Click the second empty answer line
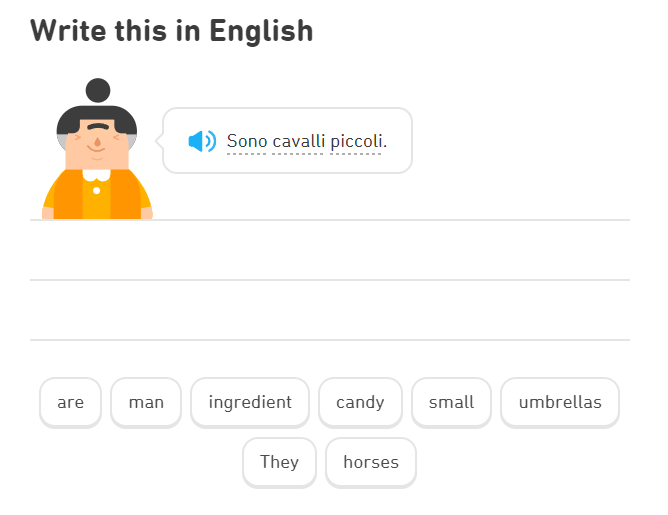This screenshot has height=515, width=668. (330, 310)
